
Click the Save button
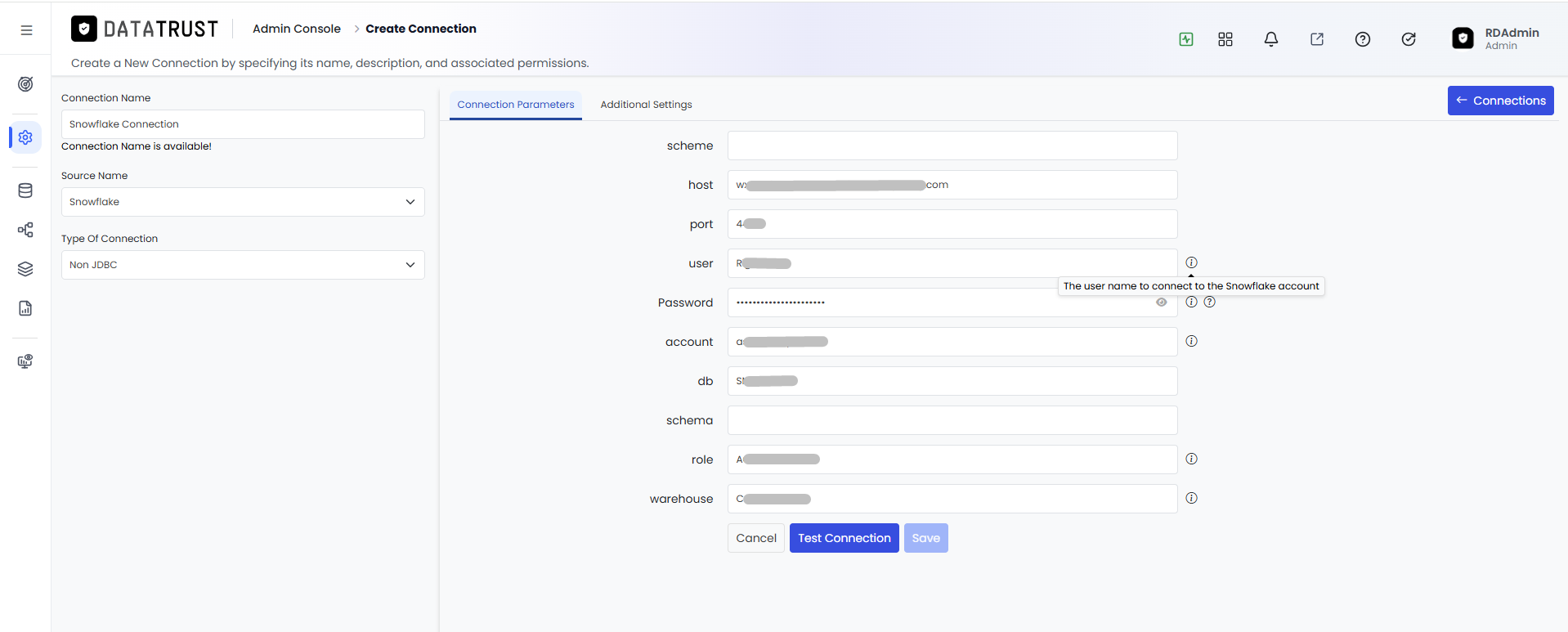pyautogui.click(x=926, y=538)
